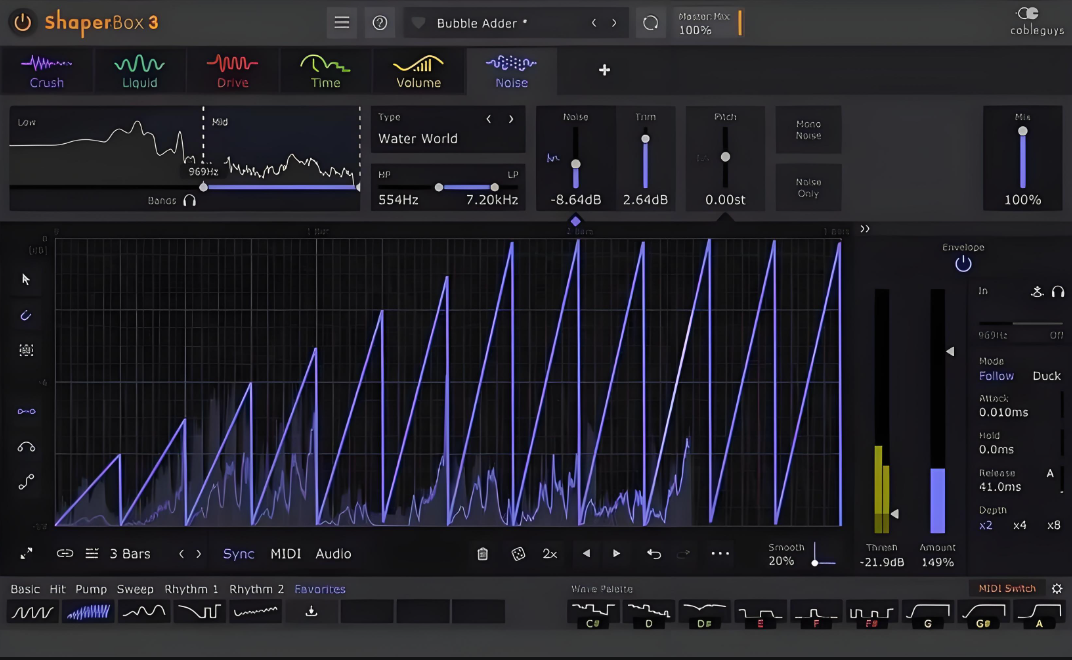1072x660 pixels.
Task: Toggle the ShaperBox power button
Action: 23,23
